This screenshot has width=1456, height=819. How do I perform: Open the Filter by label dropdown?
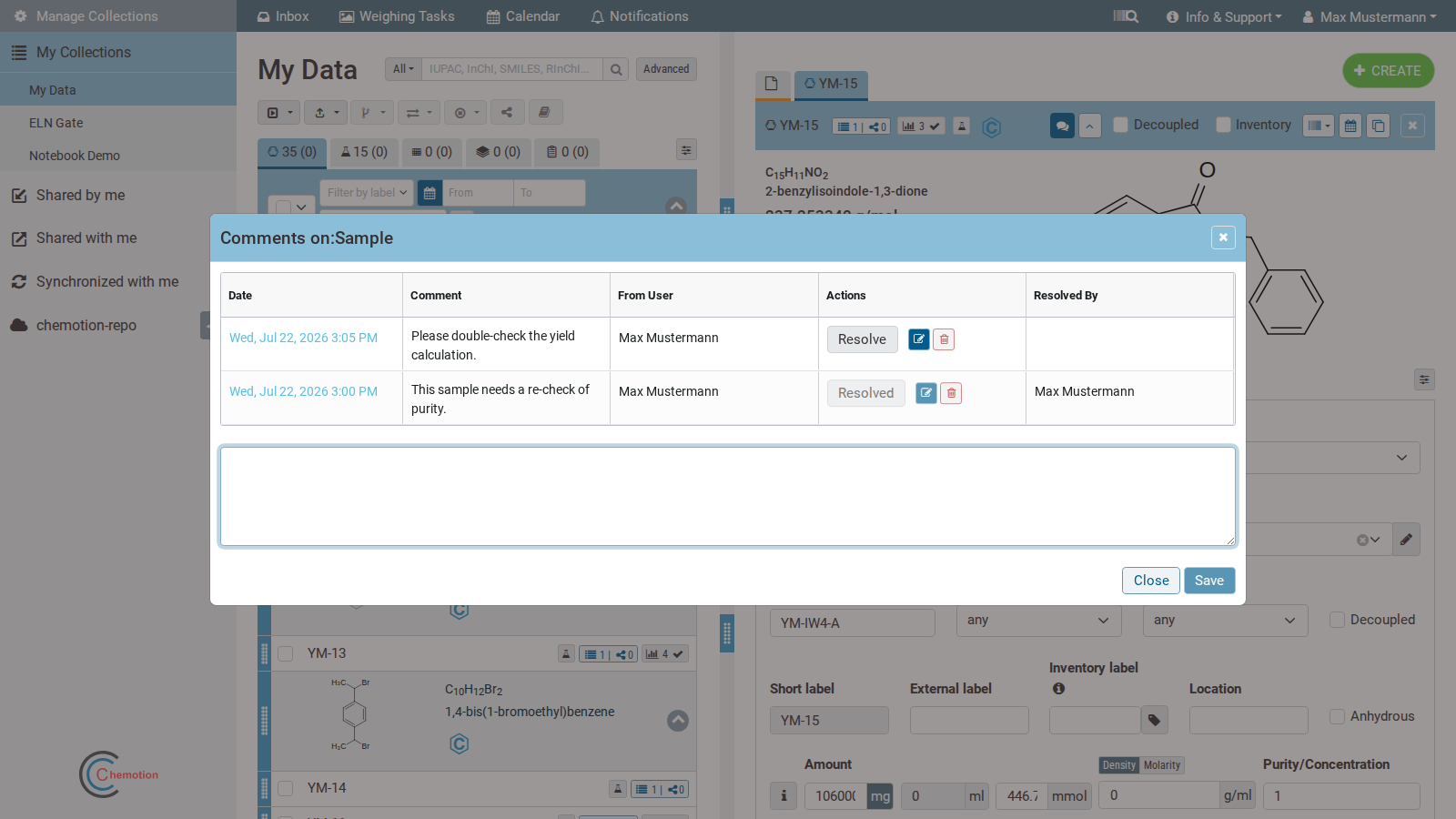coord(368,193)
